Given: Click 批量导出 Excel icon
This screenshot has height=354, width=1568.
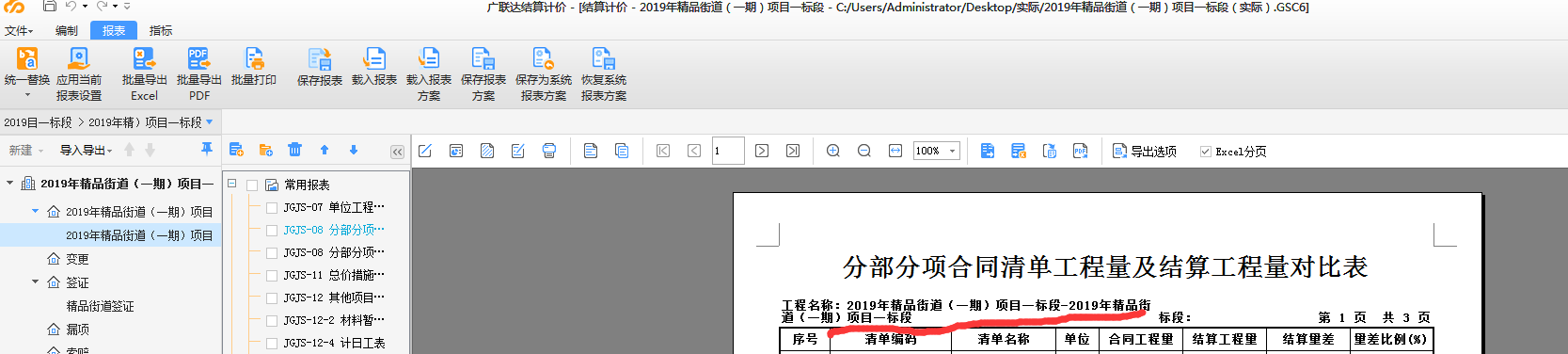Looking at the screenshot, I should coord(144,59).
